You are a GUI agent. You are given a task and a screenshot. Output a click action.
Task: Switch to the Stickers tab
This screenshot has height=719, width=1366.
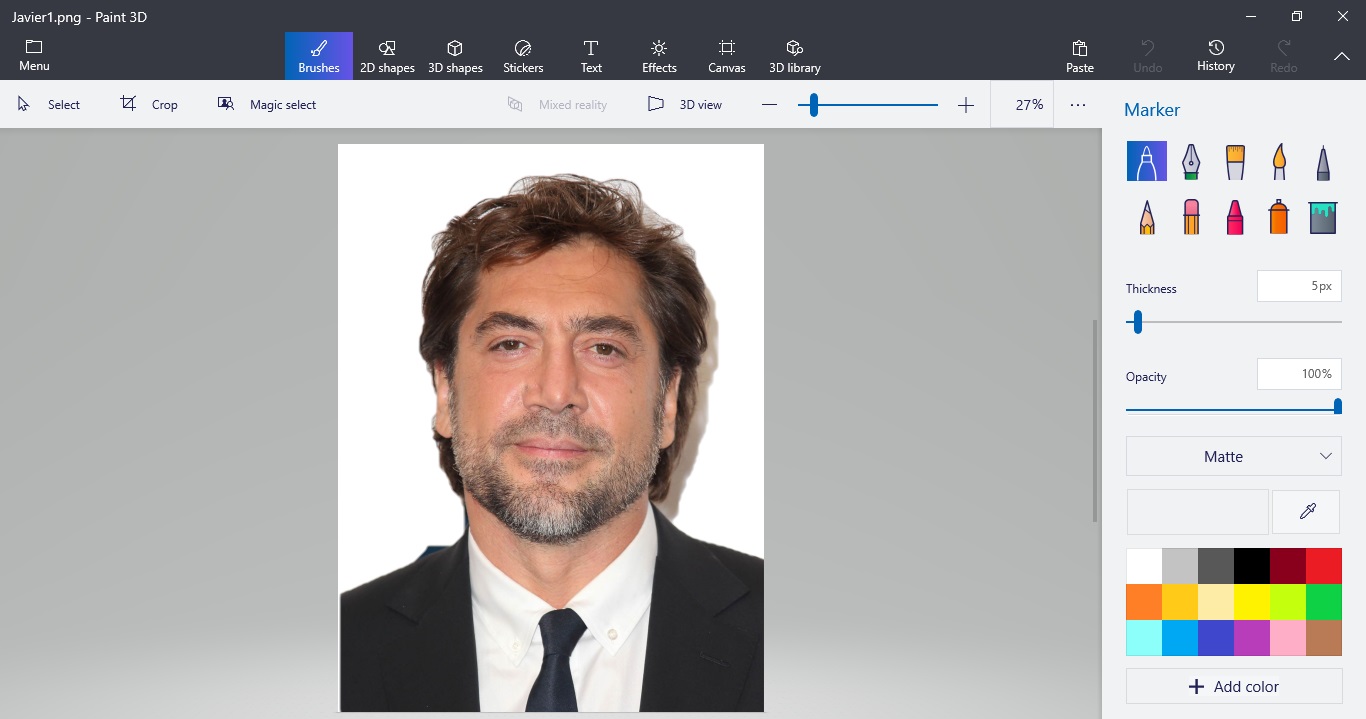click(x=523, y=55)
